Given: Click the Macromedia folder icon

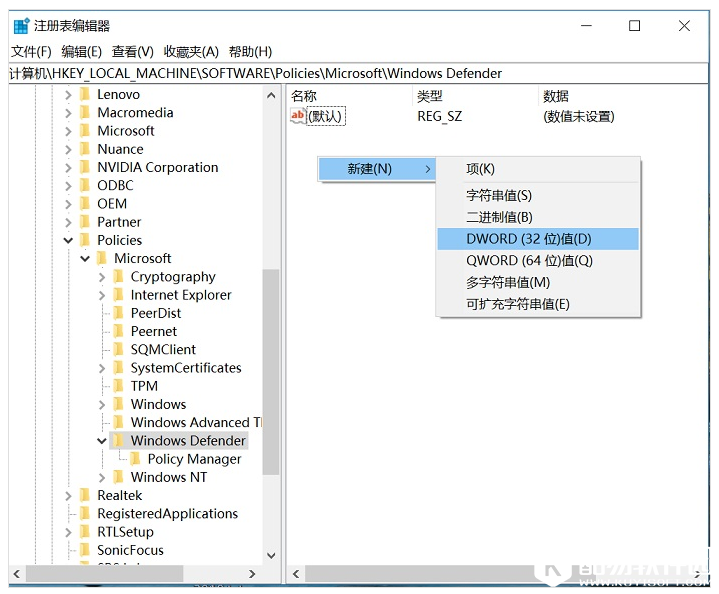Looking at the screenshot, I should coord(85,112).
